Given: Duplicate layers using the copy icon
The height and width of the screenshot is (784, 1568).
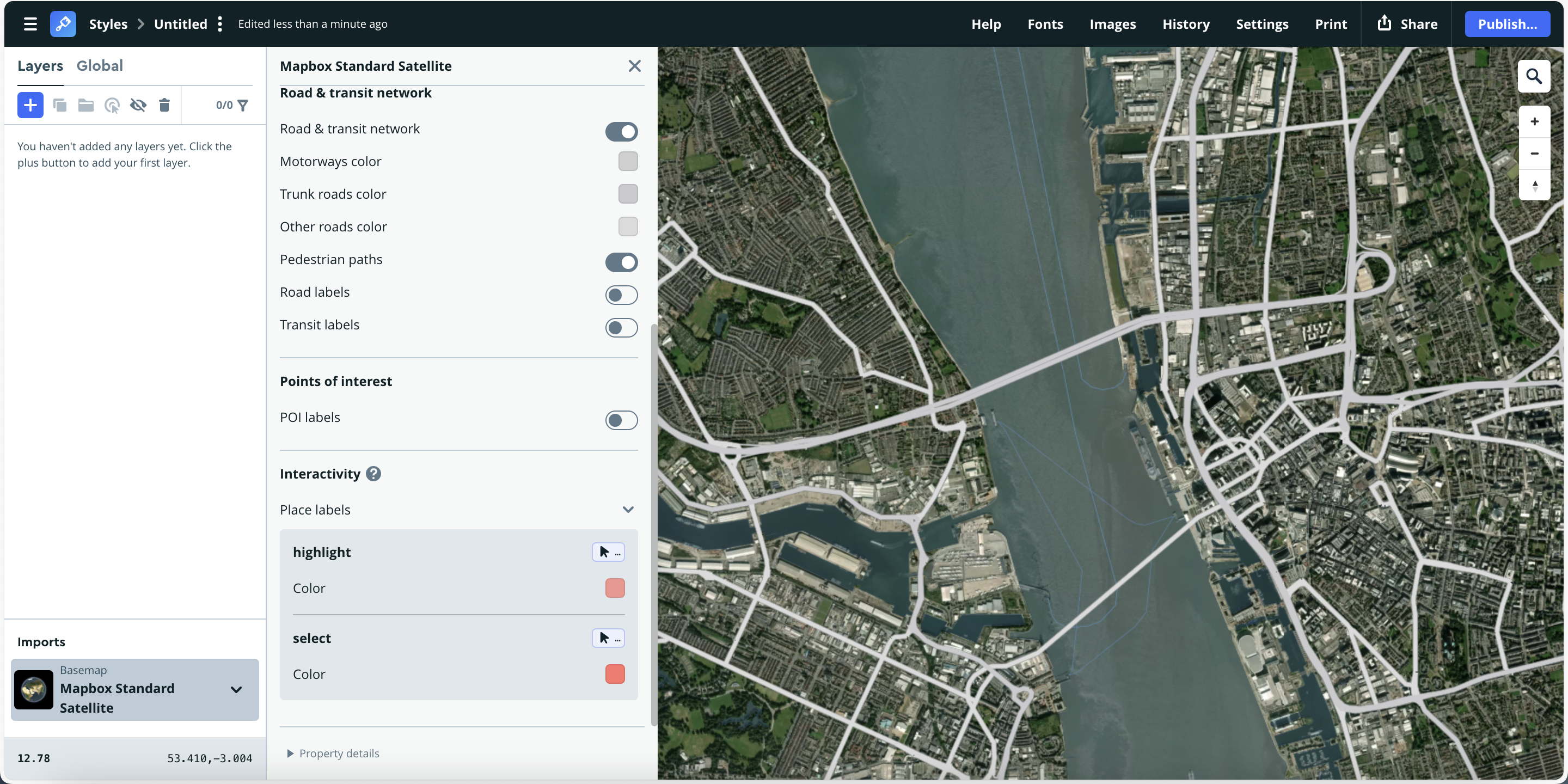Looking at the screenshot, I should (x=60, y=105).
